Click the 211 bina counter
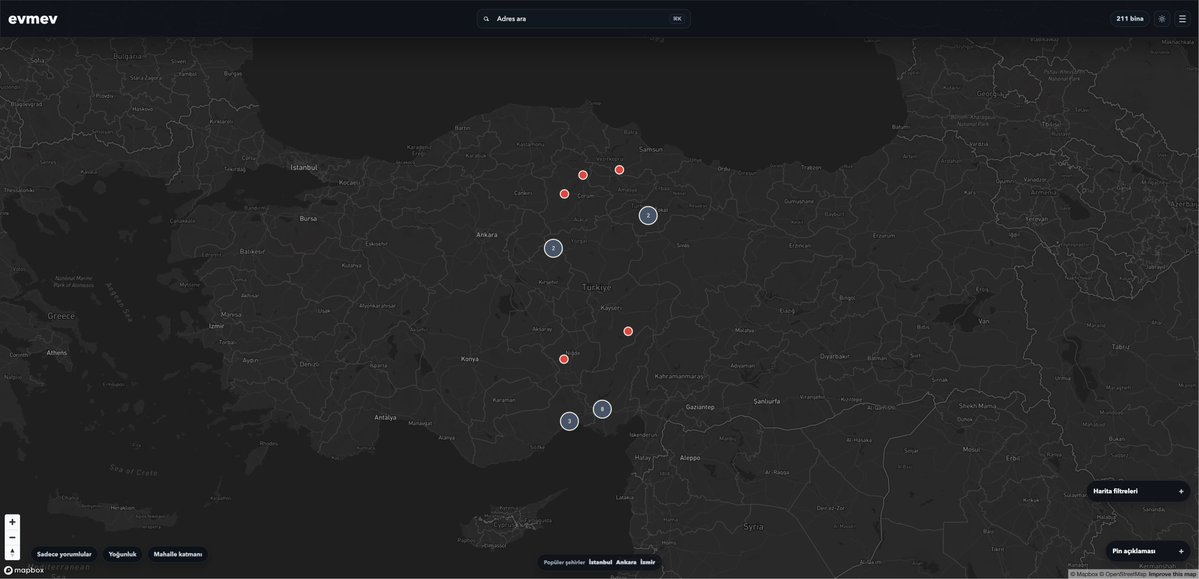The image size is (1199, 579). 1128,17
